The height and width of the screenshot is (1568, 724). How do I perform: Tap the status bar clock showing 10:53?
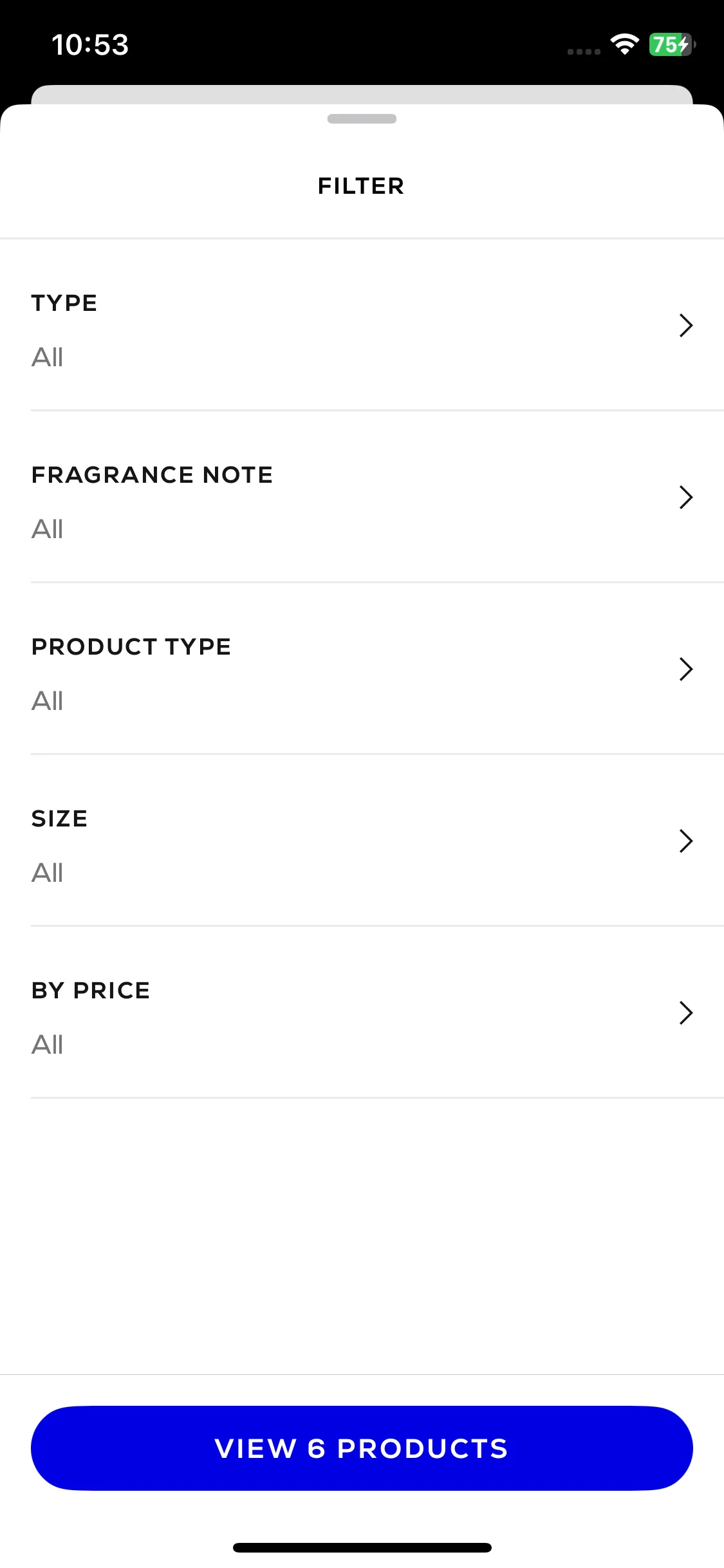pyautogui.click(x=90, y=45)
